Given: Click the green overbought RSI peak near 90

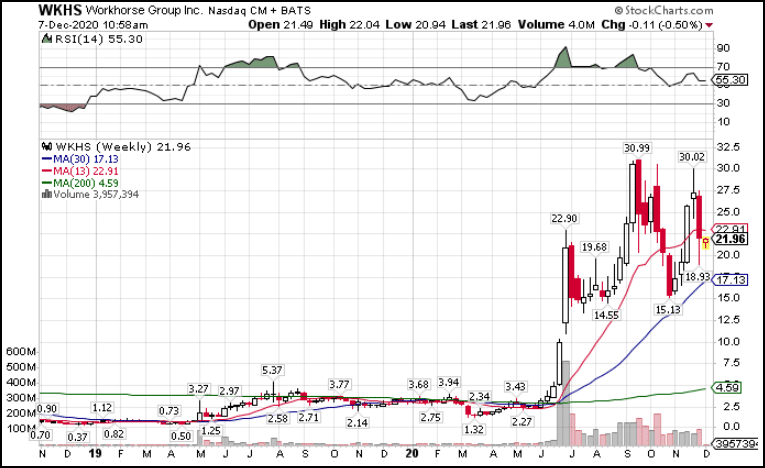Looking at the screenshot, I should (x=564, y=59).
